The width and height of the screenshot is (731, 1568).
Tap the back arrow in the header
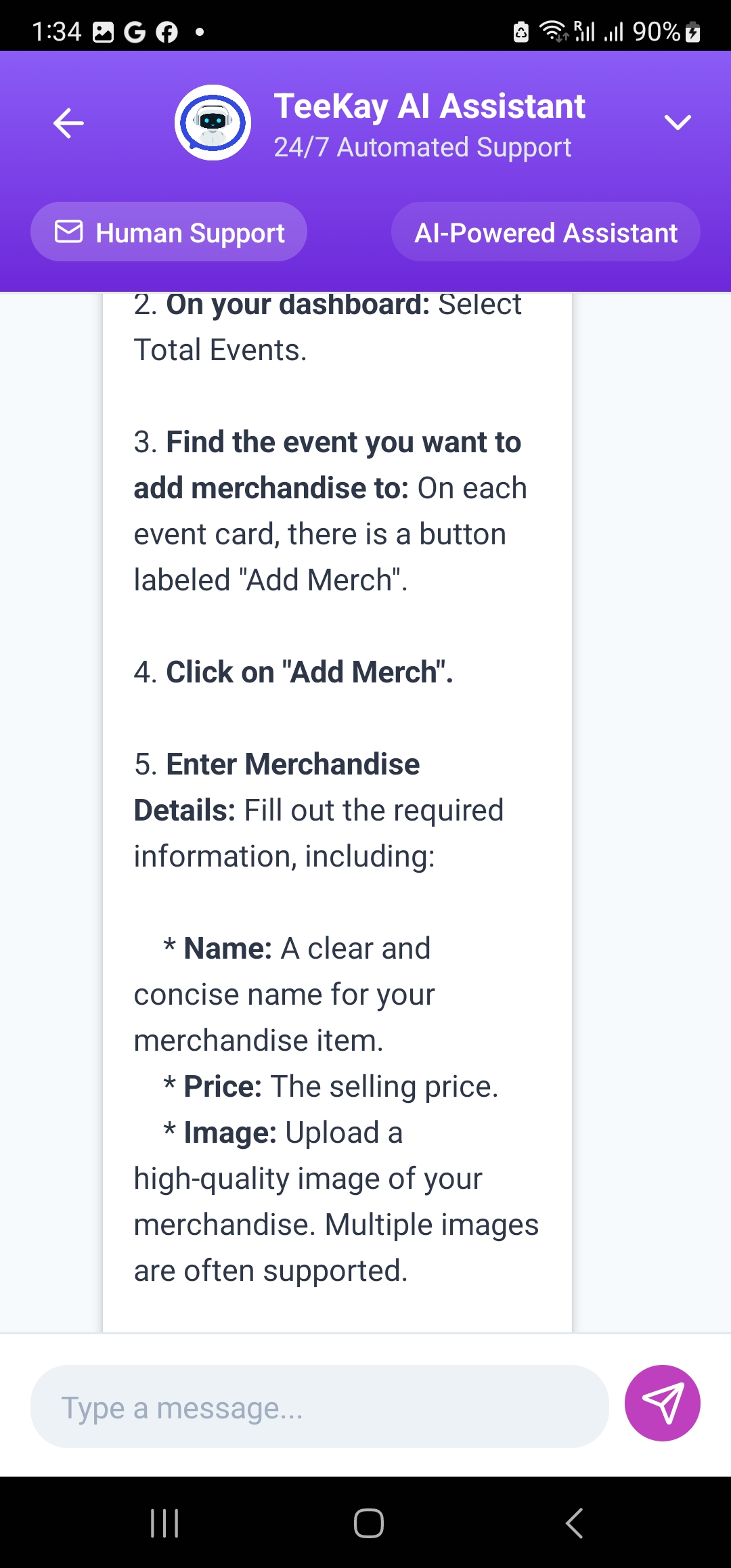(x=68, y=123)
